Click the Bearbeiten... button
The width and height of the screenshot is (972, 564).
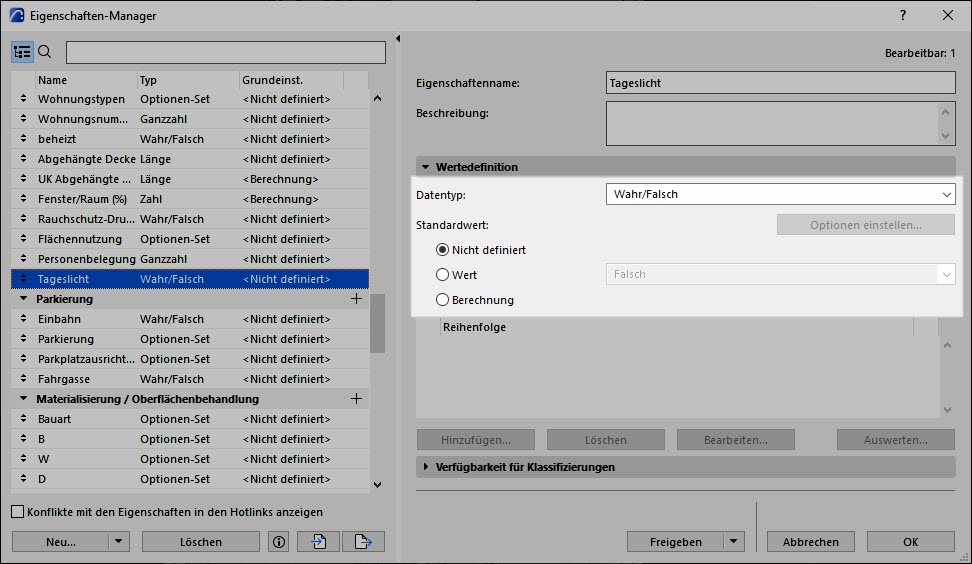point(736,440)
